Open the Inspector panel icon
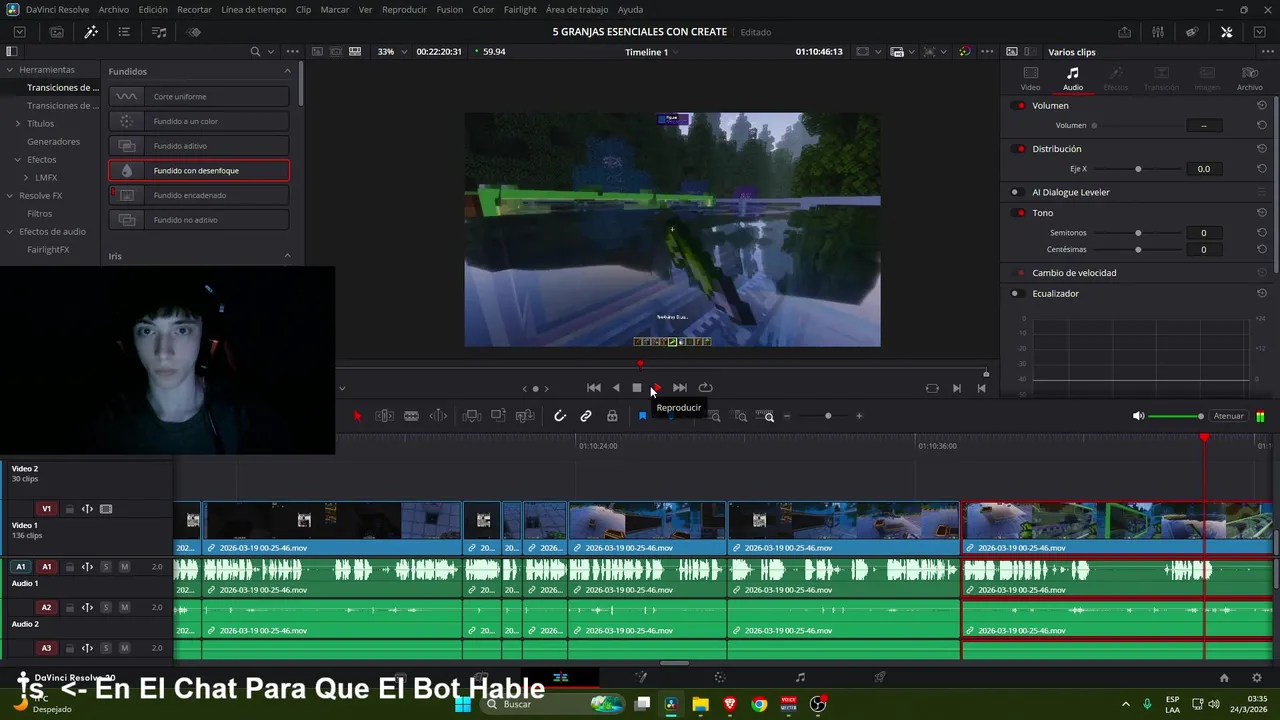The height and width of the screenshot is (720, 1280). click(x=1227, y=32)
